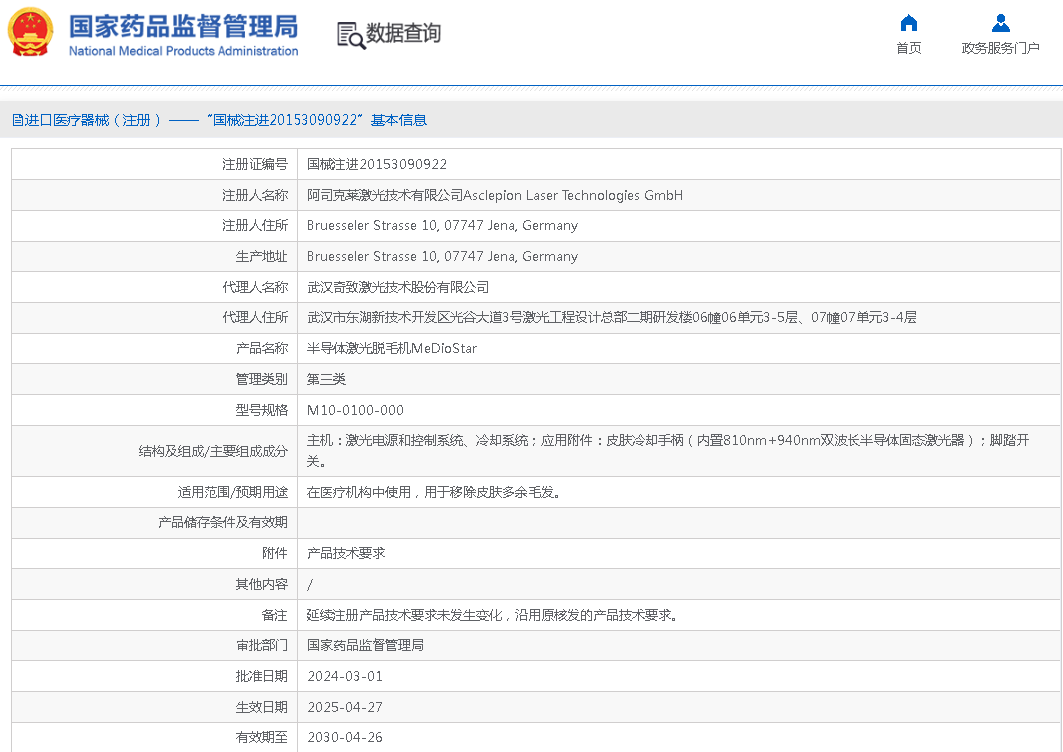Open the 政务服务门户 text link
Screen dimensions: 1063x752
(x=1001, y=48)
